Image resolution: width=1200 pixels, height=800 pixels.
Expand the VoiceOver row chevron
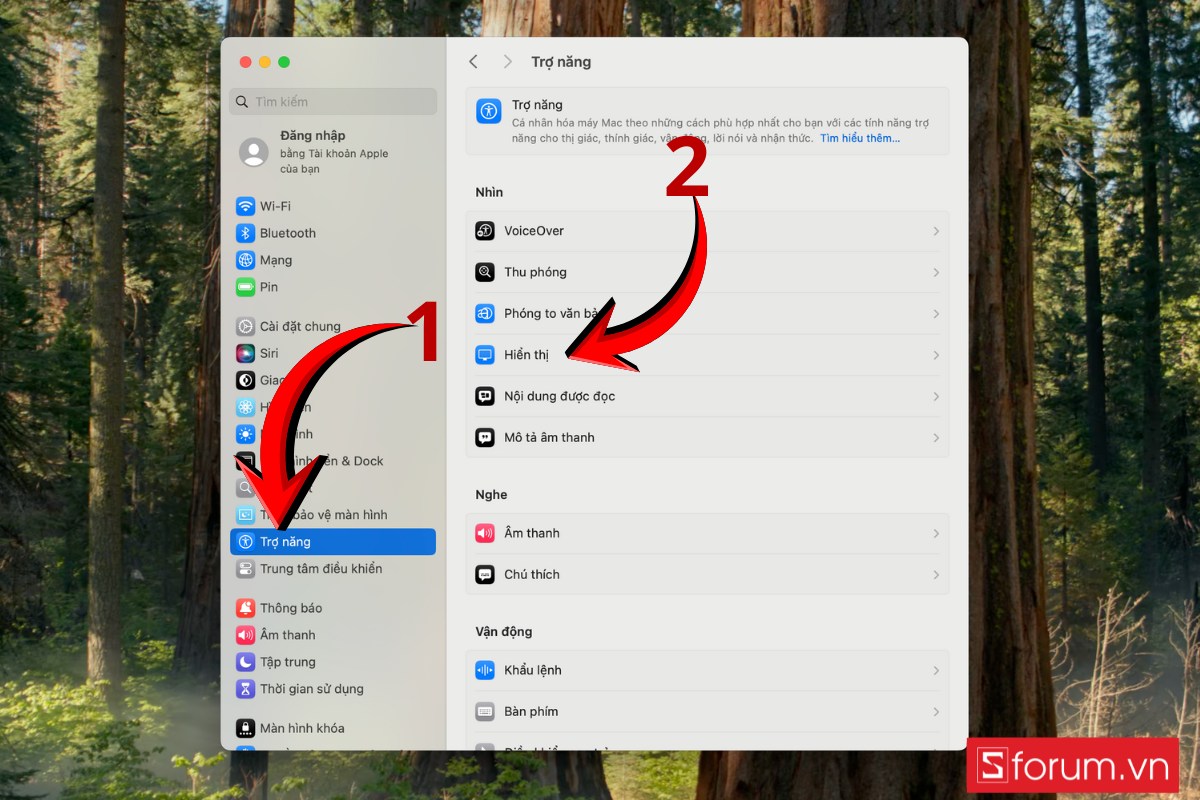[x=936, y=231]
